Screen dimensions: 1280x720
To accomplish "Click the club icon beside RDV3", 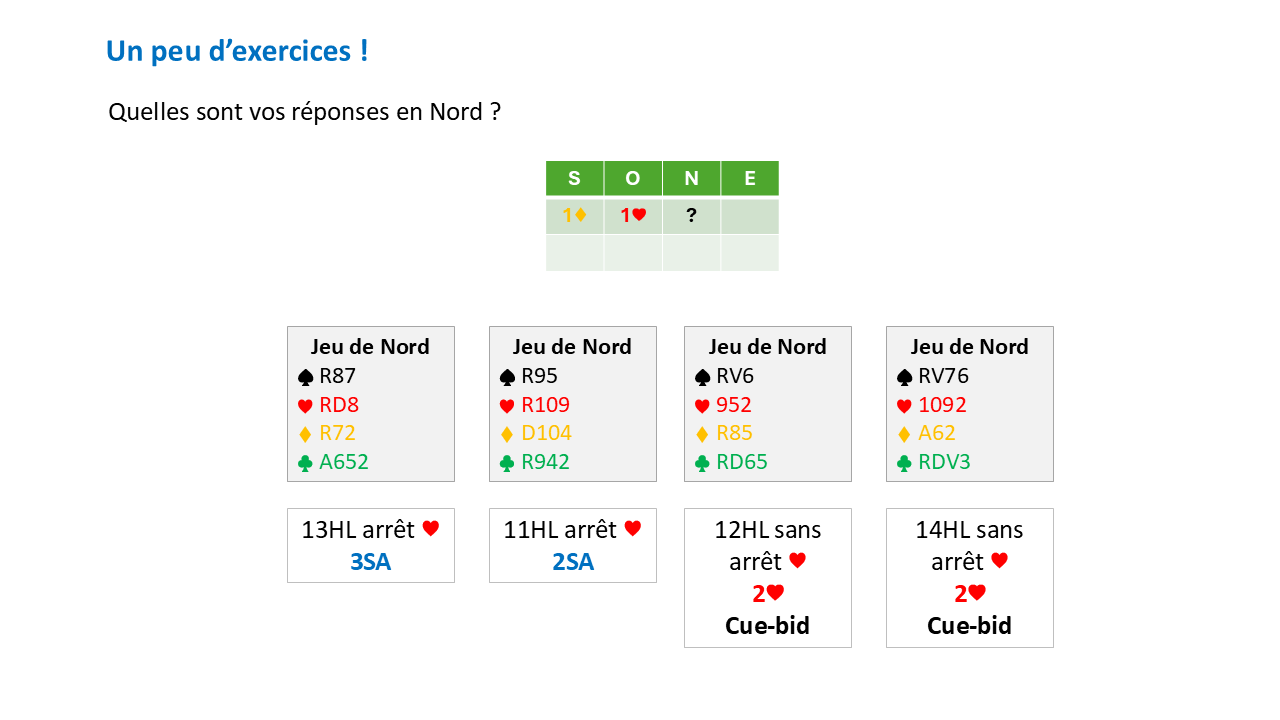I will coord(905,463).
